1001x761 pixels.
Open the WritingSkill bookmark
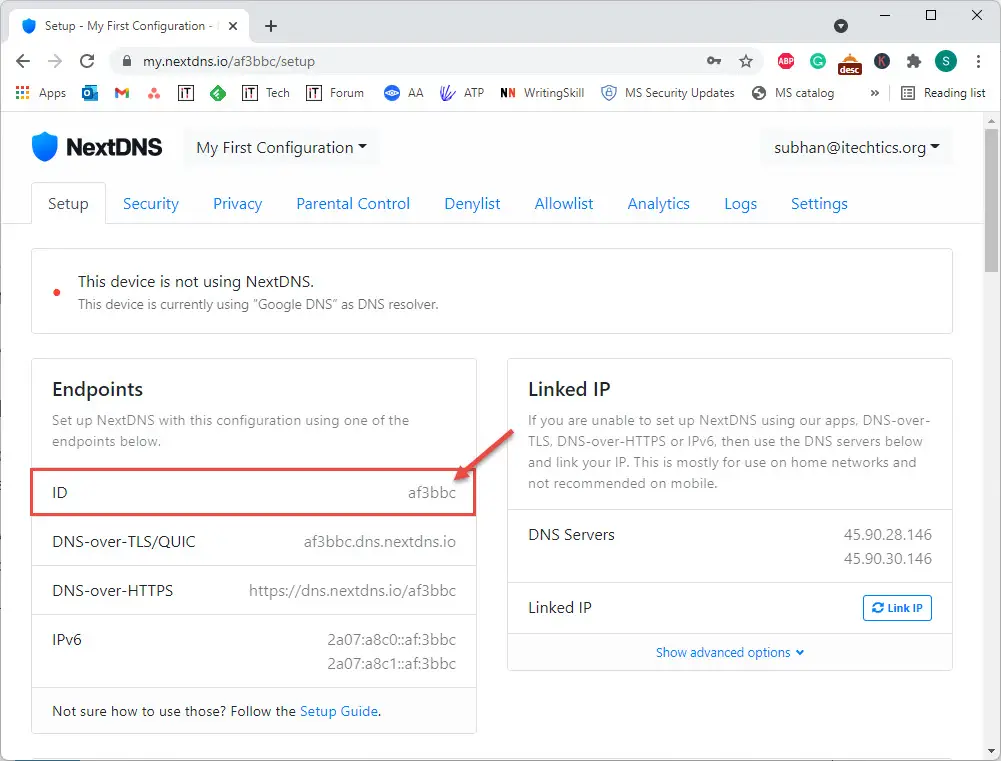tap(542, 93)
